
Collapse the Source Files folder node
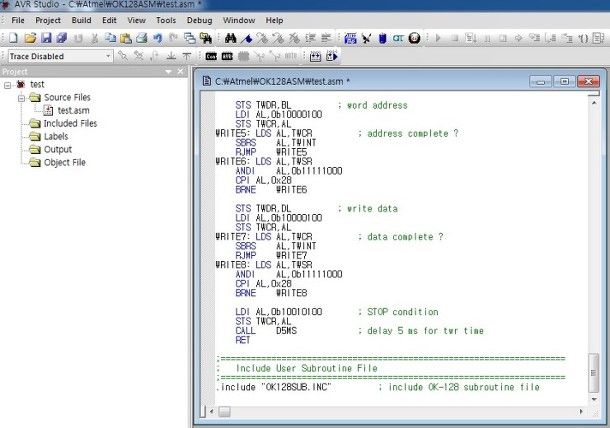21,98
